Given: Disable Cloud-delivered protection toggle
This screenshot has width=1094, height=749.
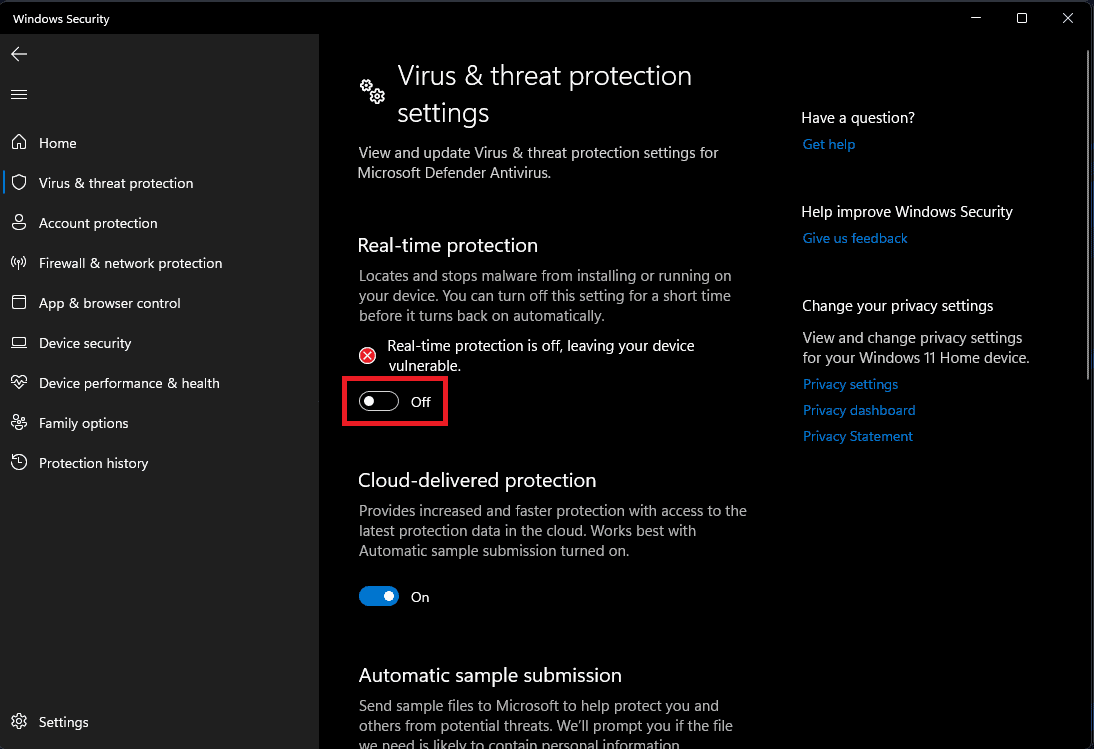Looking at the screenshot, I should point(379,597).
